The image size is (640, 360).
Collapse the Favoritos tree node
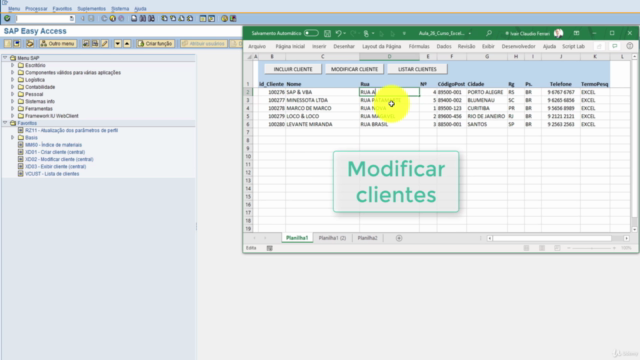pos(5,123)
